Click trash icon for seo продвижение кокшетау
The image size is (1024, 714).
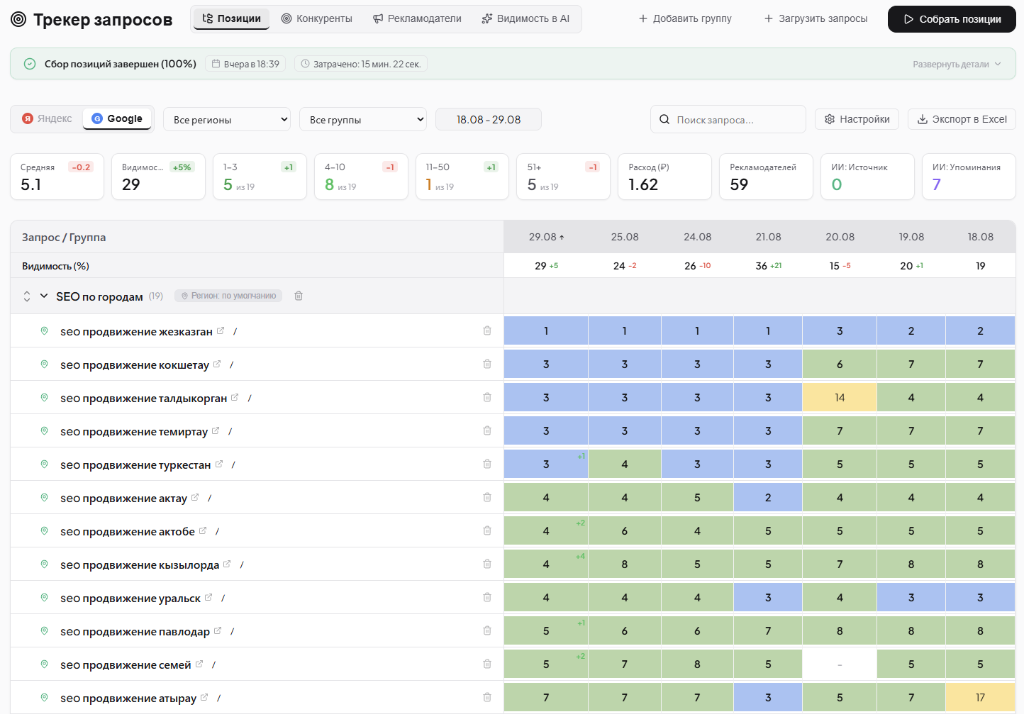tap(487, 364)
